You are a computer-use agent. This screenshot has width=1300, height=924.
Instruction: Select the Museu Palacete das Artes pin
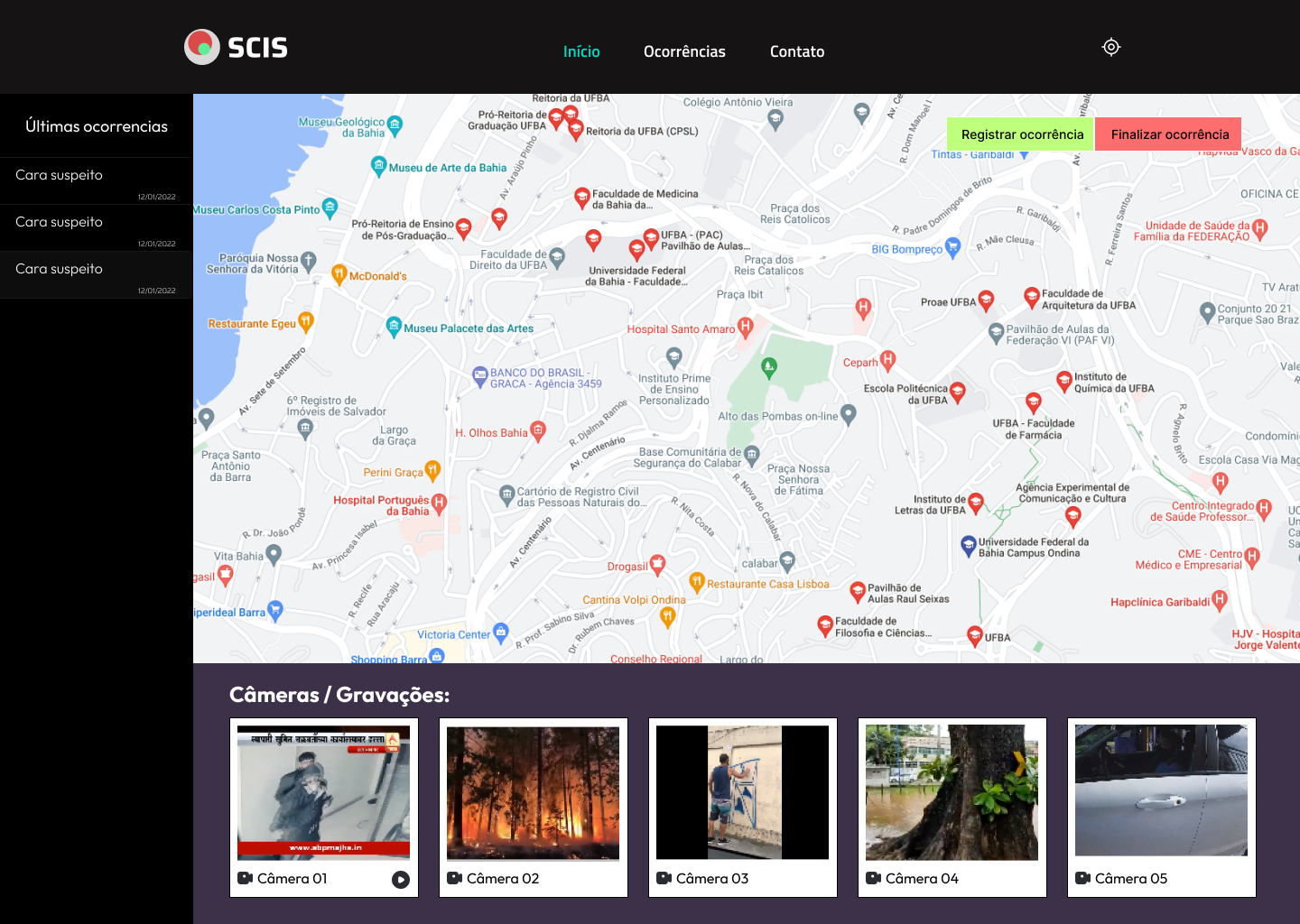[x=394, y=327]
